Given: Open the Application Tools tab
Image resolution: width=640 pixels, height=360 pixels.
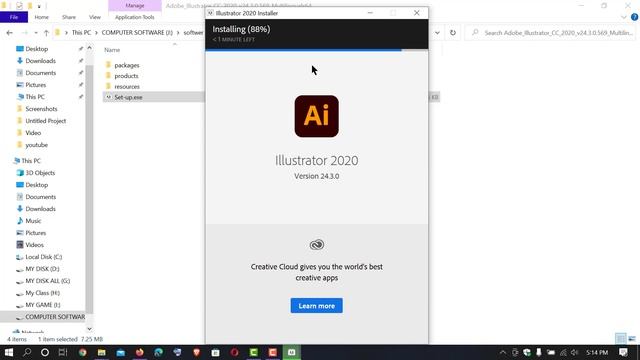Looking at the screenshot, I should pos(135,17).
